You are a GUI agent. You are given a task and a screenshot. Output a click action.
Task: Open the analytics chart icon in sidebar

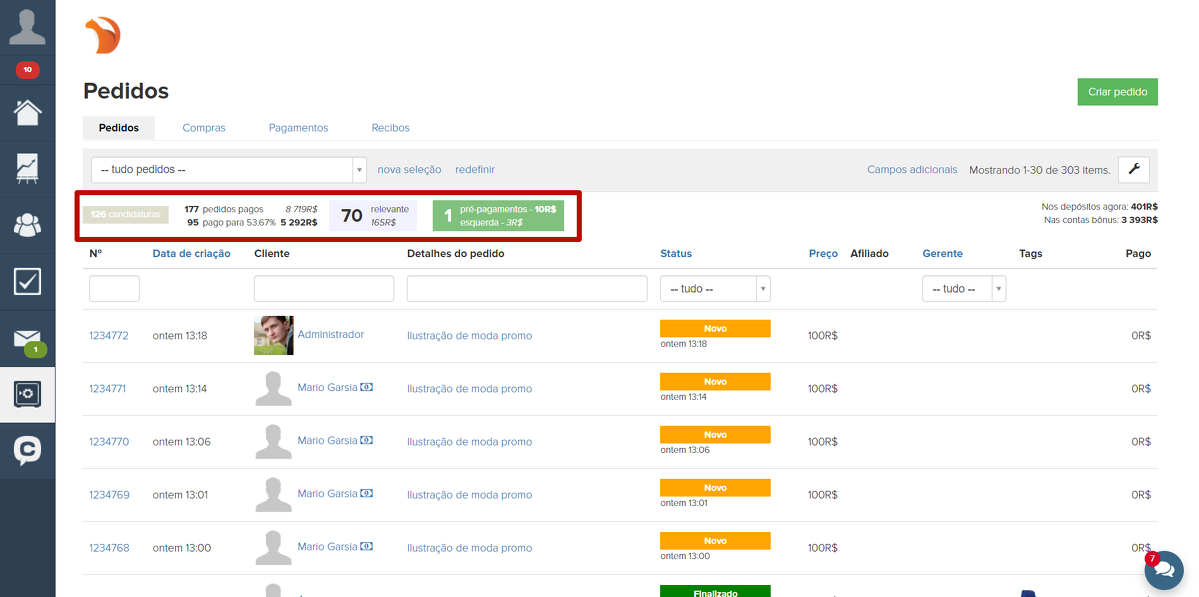(x=27, y=168)
